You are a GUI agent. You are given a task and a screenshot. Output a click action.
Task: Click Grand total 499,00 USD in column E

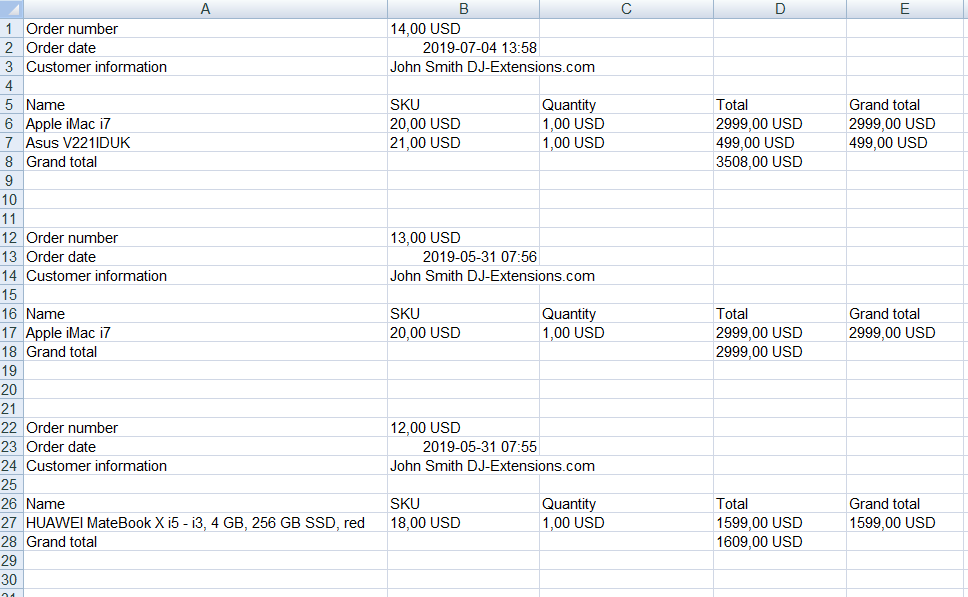click(907, 143)
